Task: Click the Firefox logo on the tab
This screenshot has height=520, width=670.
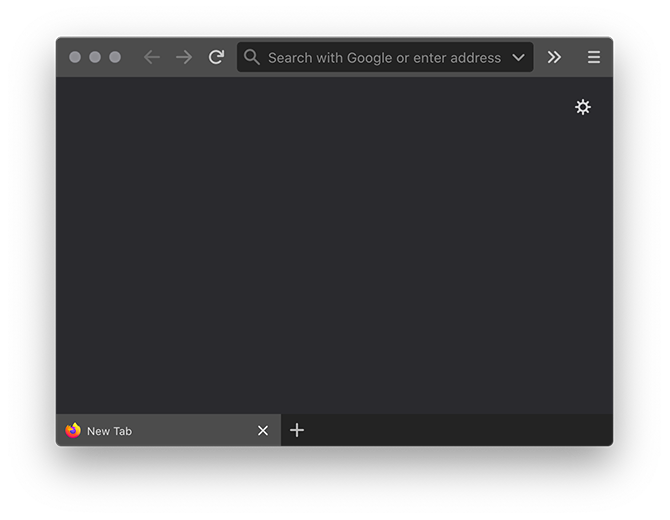Action: [x=73, y=430]
